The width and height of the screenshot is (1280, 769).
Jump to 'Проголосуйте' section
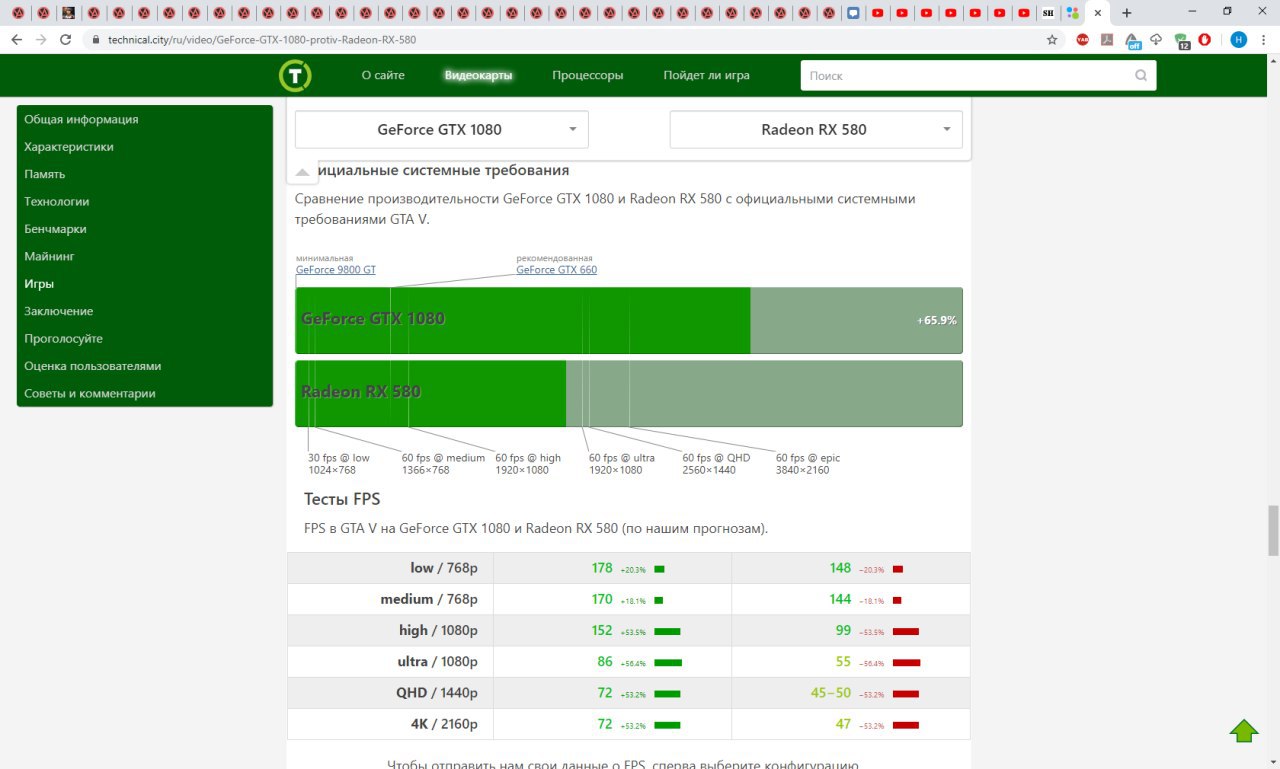click(63, 339)
